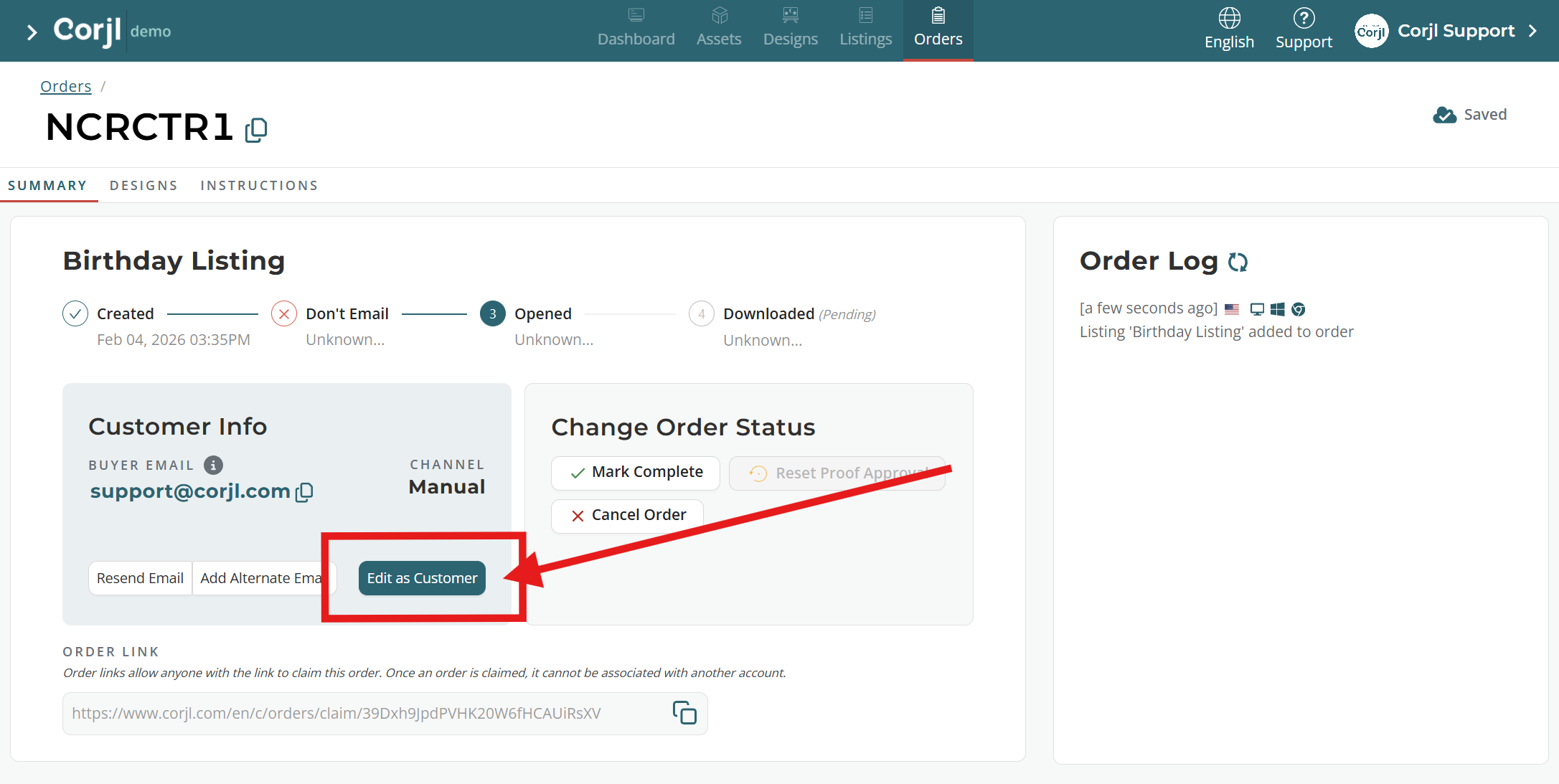This screenshot has width=1559, height=784.
Task: Refresh the Order Log
Action: pos(1238,263)
